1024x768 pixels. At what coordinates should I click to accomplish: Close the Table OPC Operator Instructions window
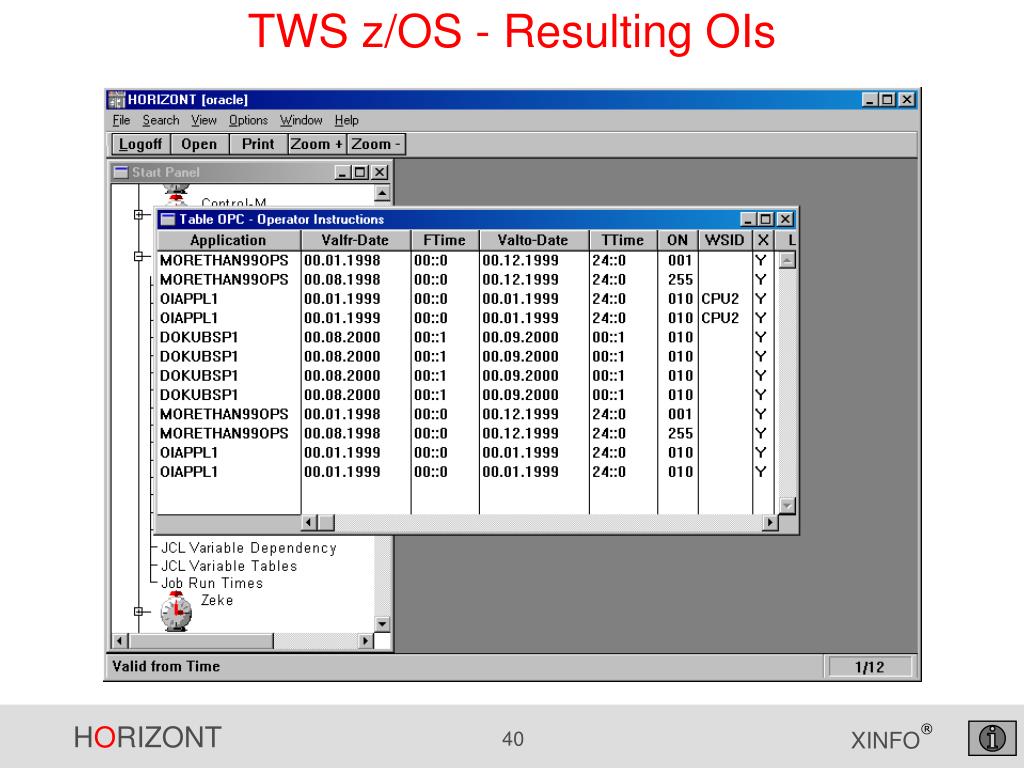[x=786, y=219]
